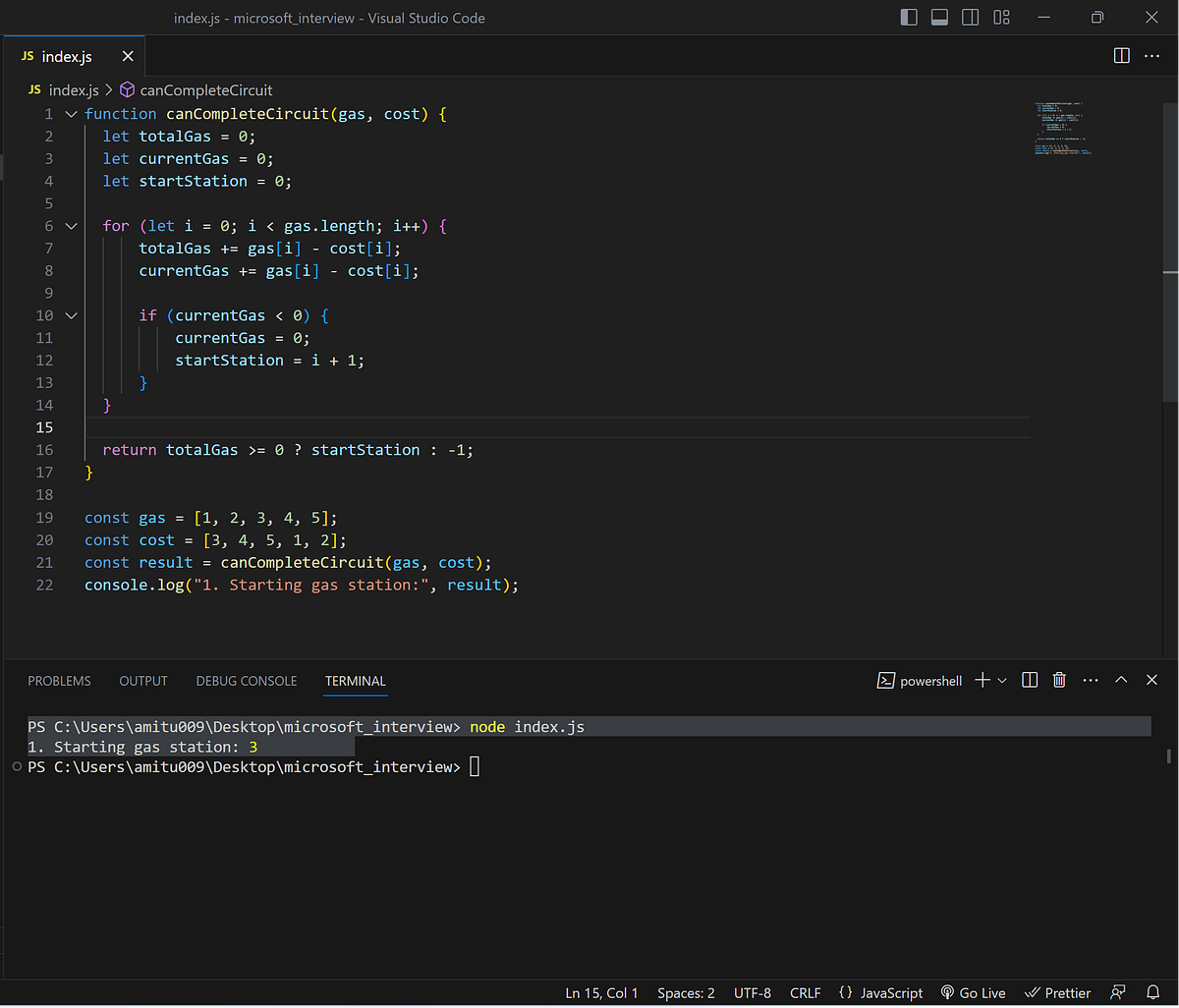Open the new terminal launch profile dropdown

pos(1002,680)
